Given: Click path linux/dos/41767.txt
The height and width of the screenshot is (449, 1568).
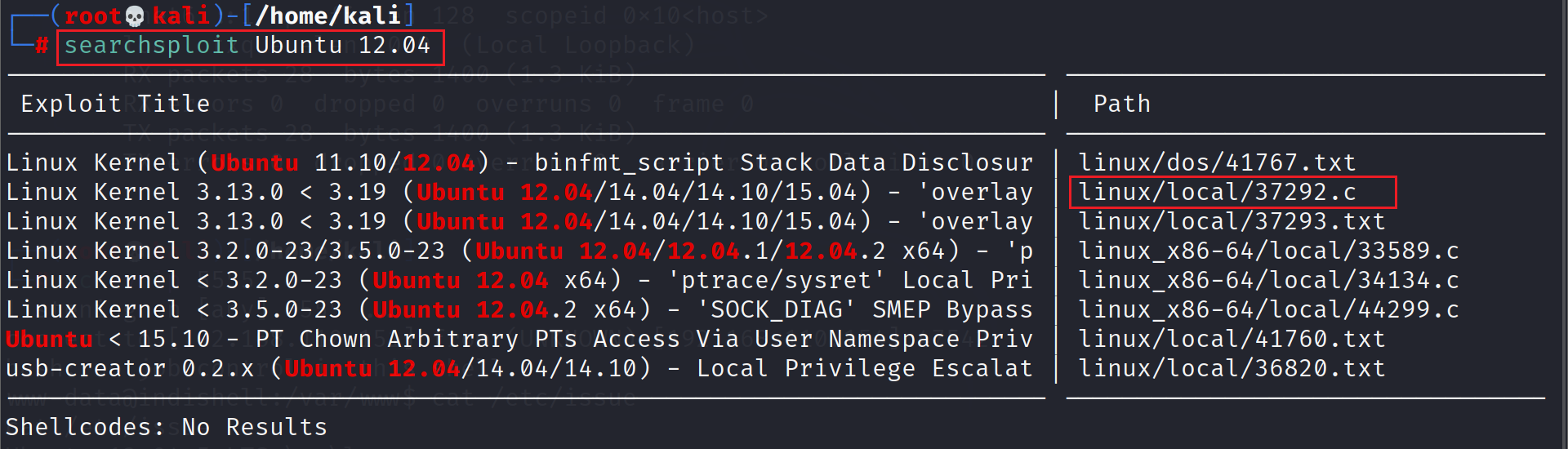Looking at the screenshot, I should [x=1217, y=162].
